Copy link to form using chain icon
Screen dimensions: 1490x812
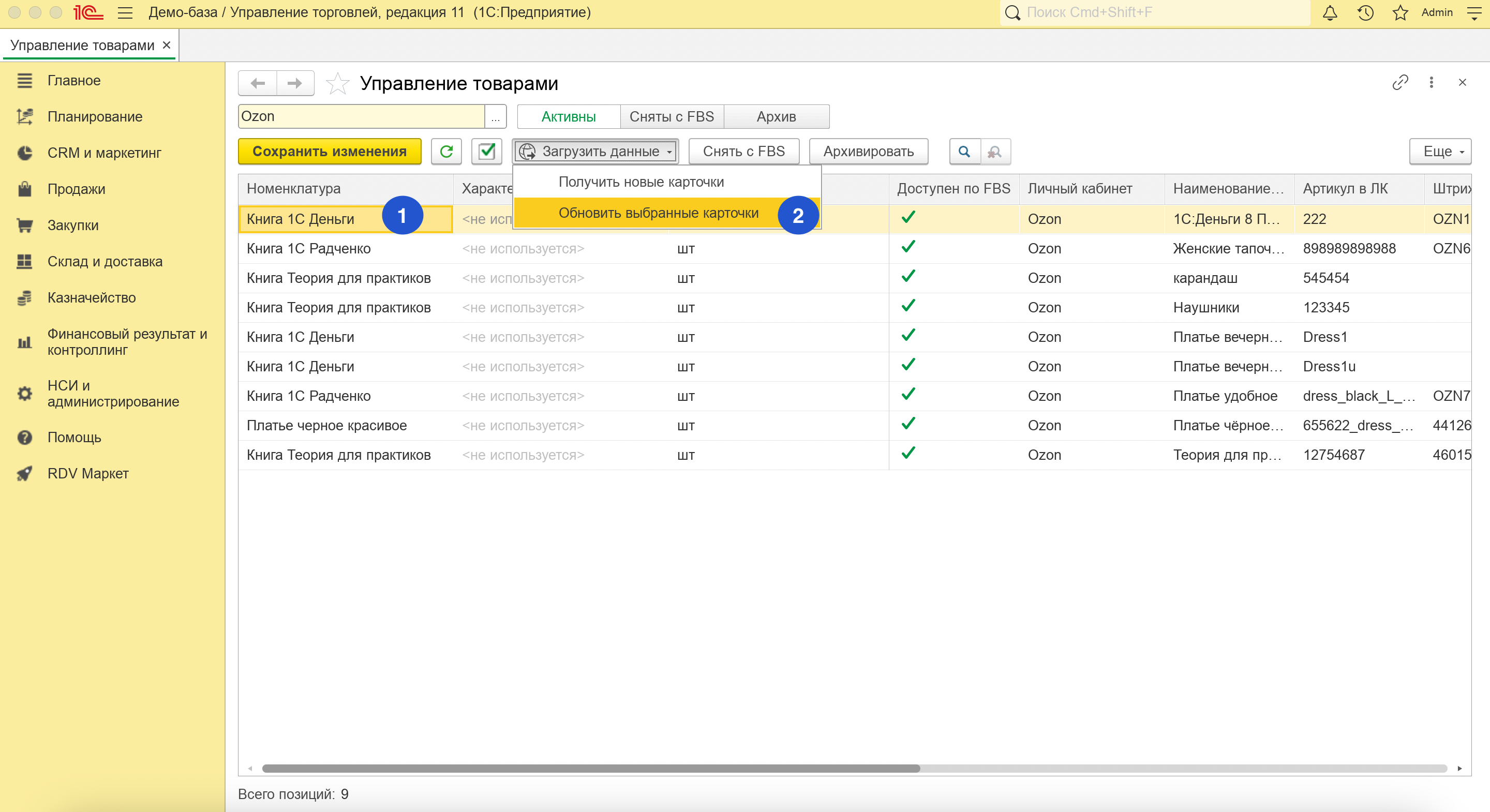[x=1400, y=83]
